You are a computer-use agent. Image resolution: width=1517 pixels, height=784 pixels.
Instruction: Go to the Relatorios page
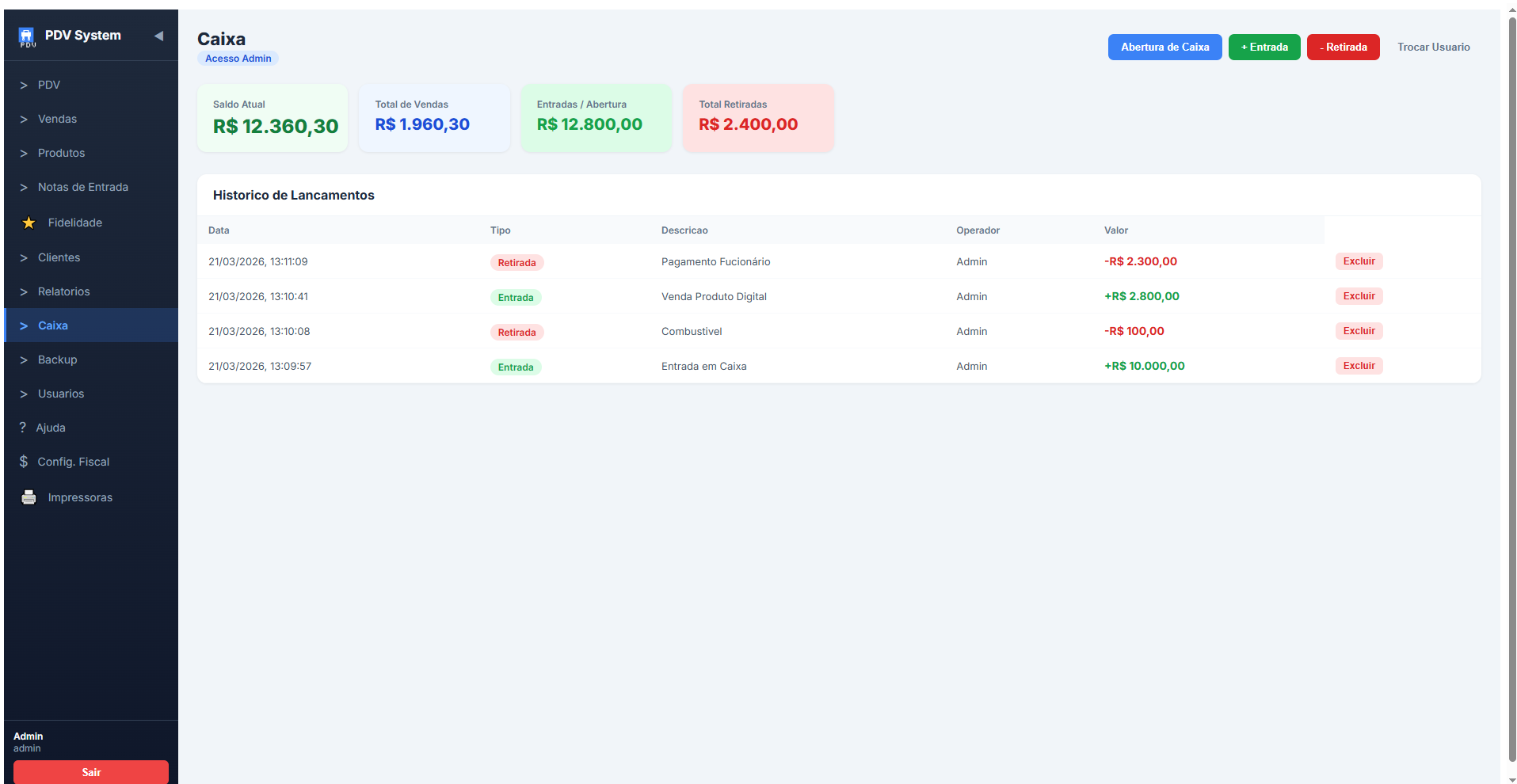tap(63, 291)
